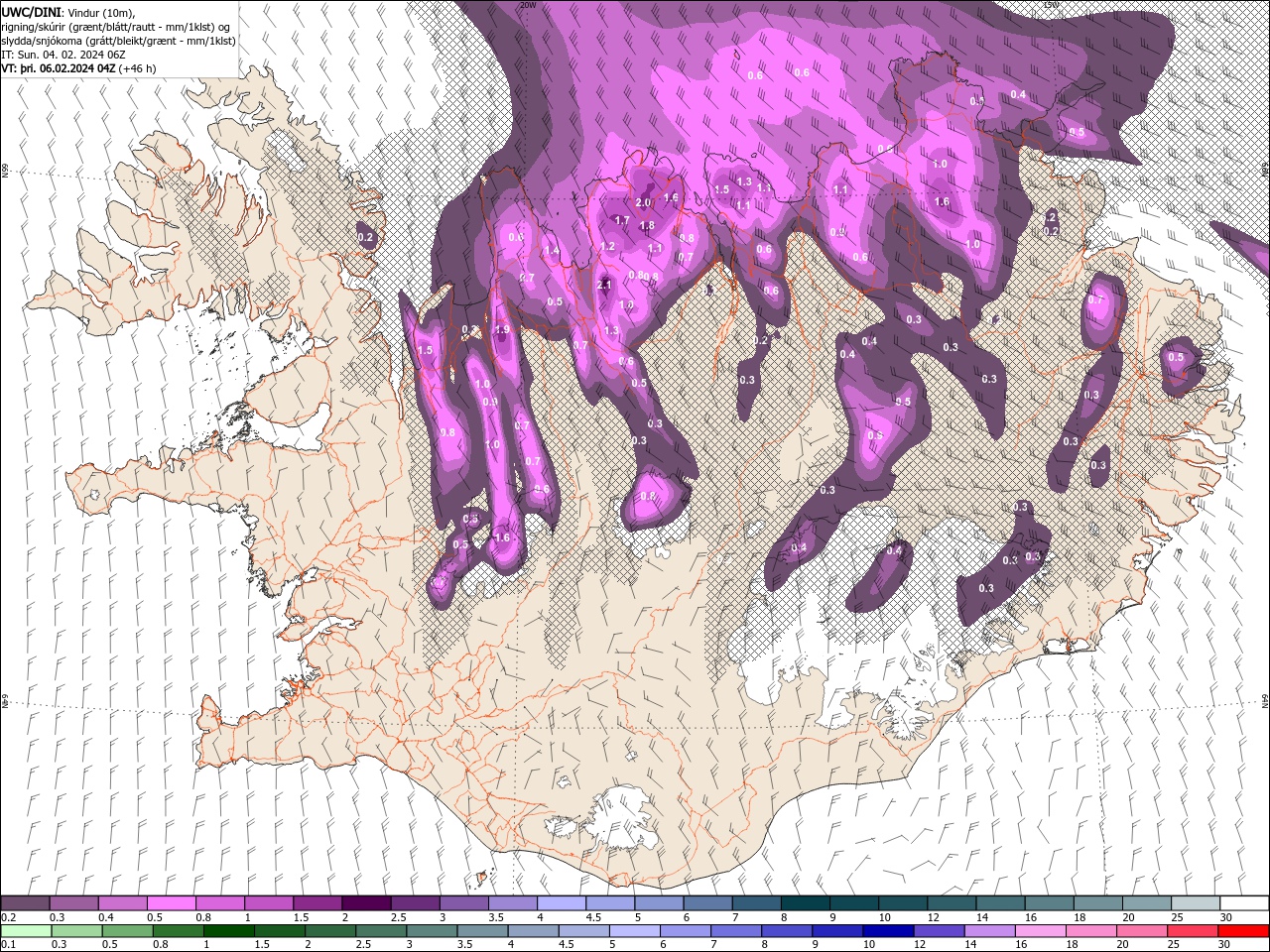Click the light pink 16 swatch in bottom legend row
This screenshot has width=1270, height=952.
(x=1039, y=931)
